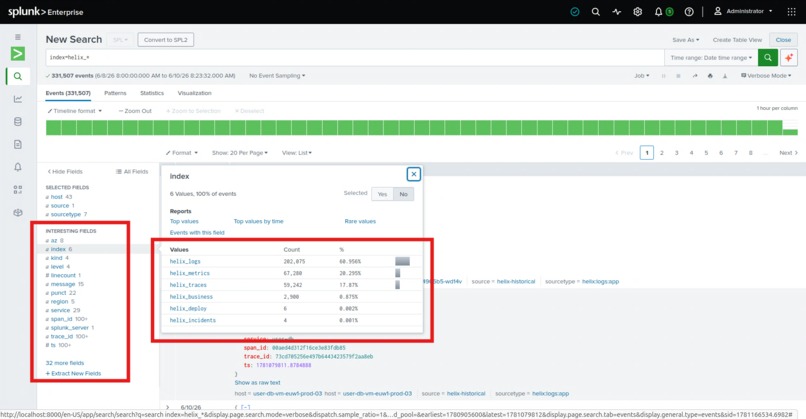Open Alerts bell icon in left sidebar
Viewport: 806px width, 419px height.
(x=17, y=167)
